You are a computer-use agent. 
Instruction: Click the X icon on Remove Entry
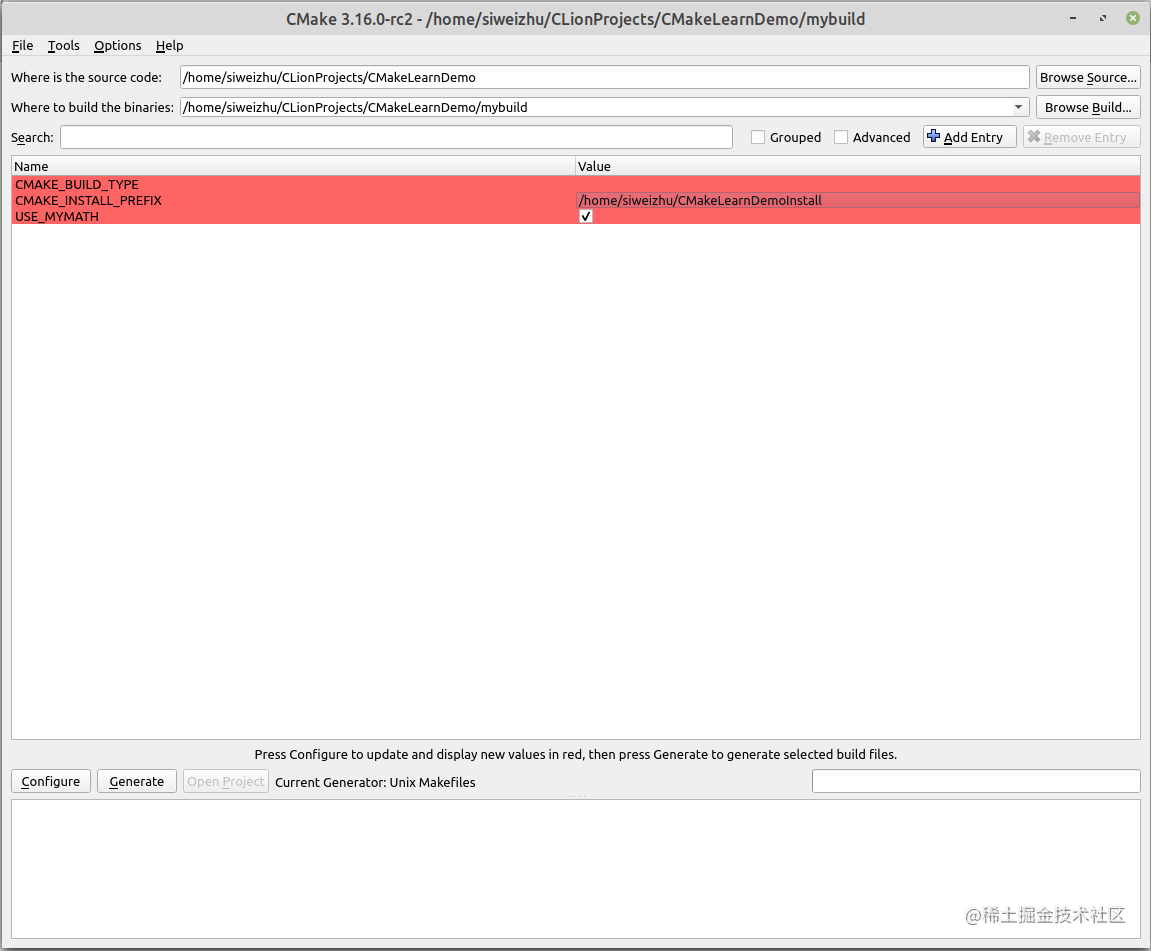coord(1034,136)
